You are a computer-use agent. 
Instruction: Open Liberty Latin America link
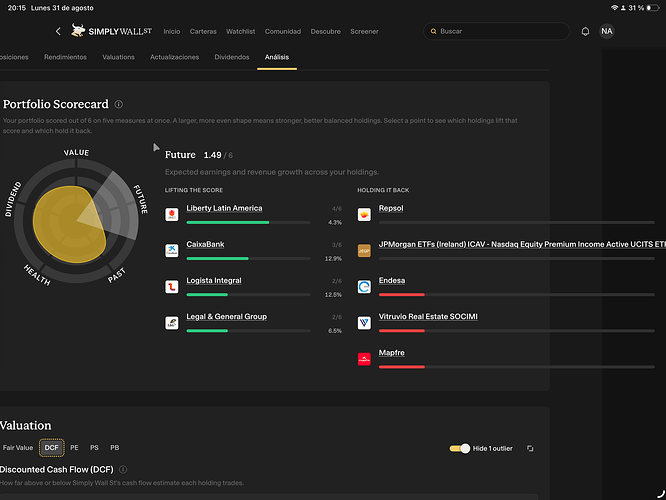224,208
